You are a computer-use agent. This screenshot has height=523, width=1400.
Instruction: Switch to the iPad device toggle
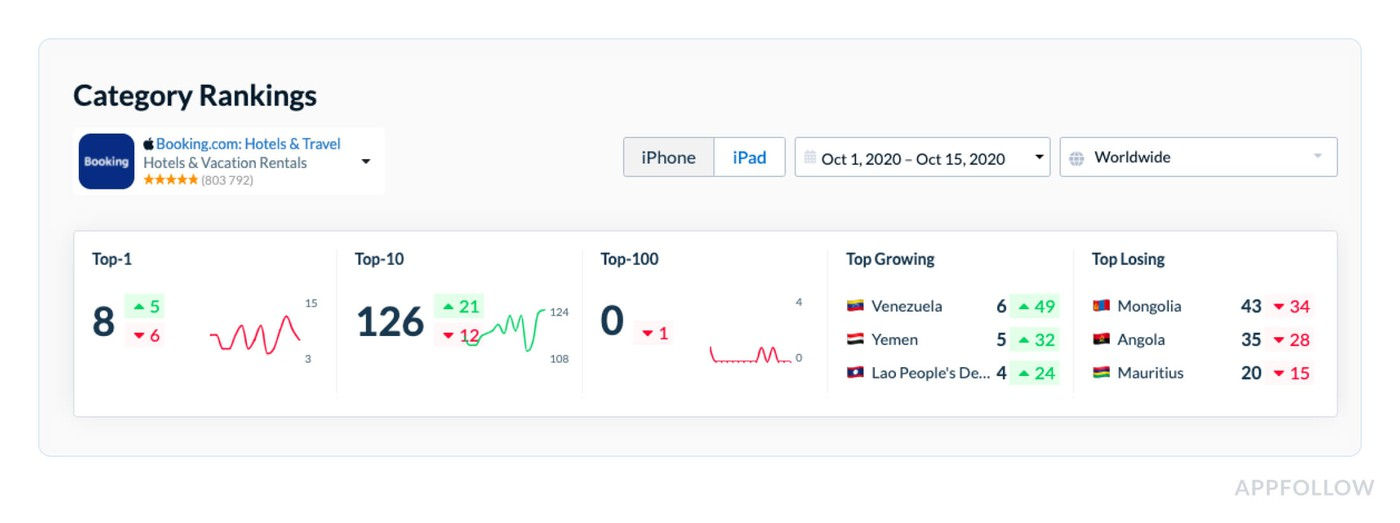[749, 157]
